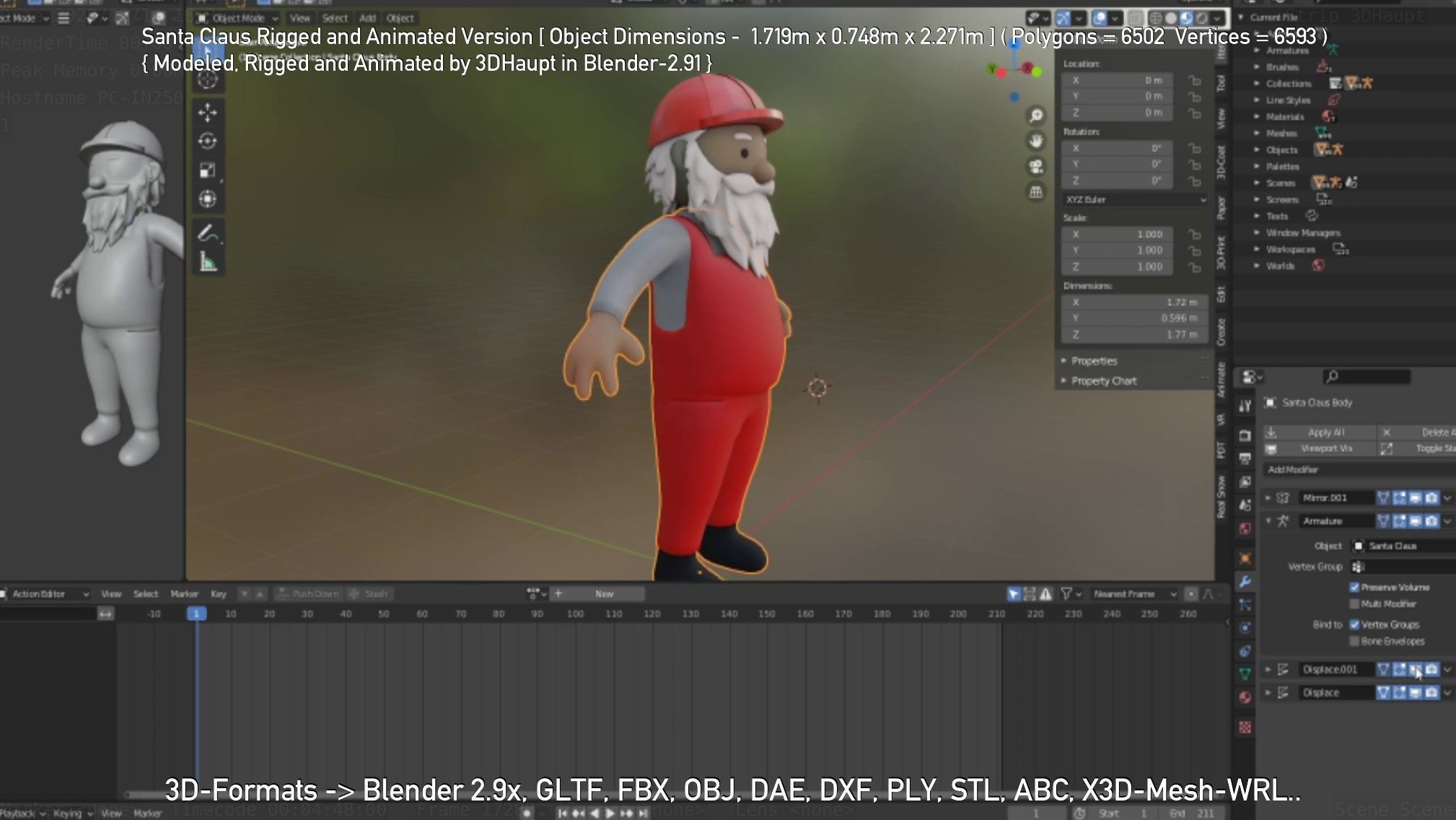Open the Object Mode dropdown

(x=237, y=18)
